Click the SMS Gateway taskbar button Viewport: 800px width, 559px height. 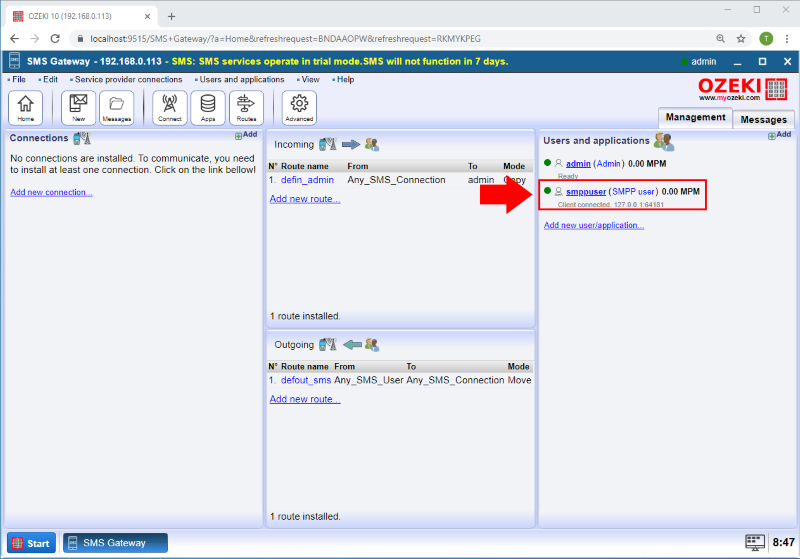pyautogui.click(x=115, y=543)
